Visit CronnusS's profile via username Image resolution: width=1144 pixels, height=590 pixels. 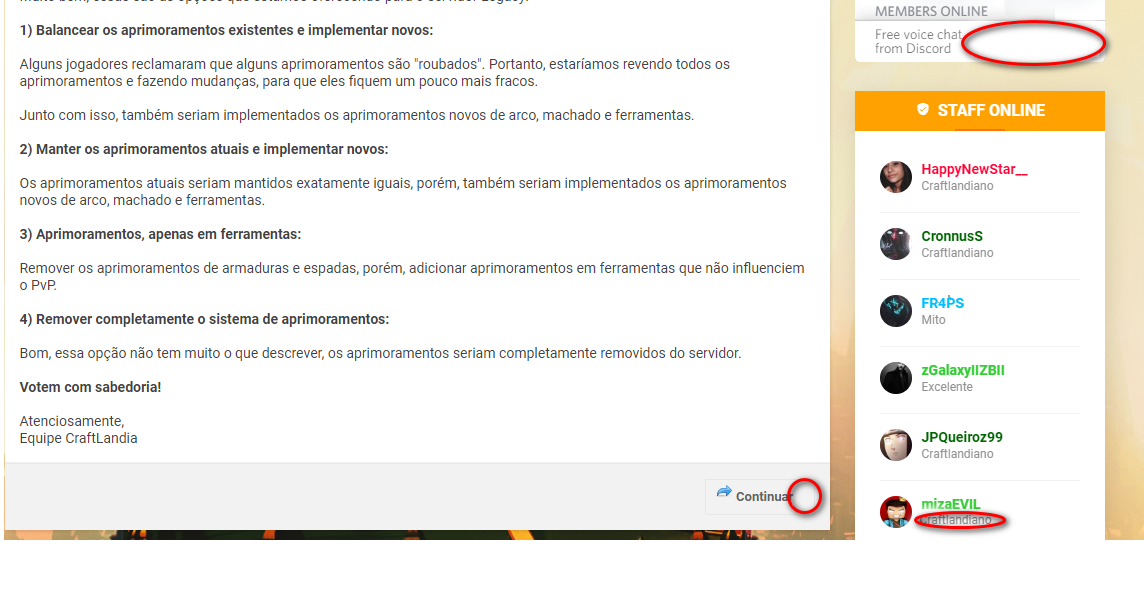(x=952, y=237)
